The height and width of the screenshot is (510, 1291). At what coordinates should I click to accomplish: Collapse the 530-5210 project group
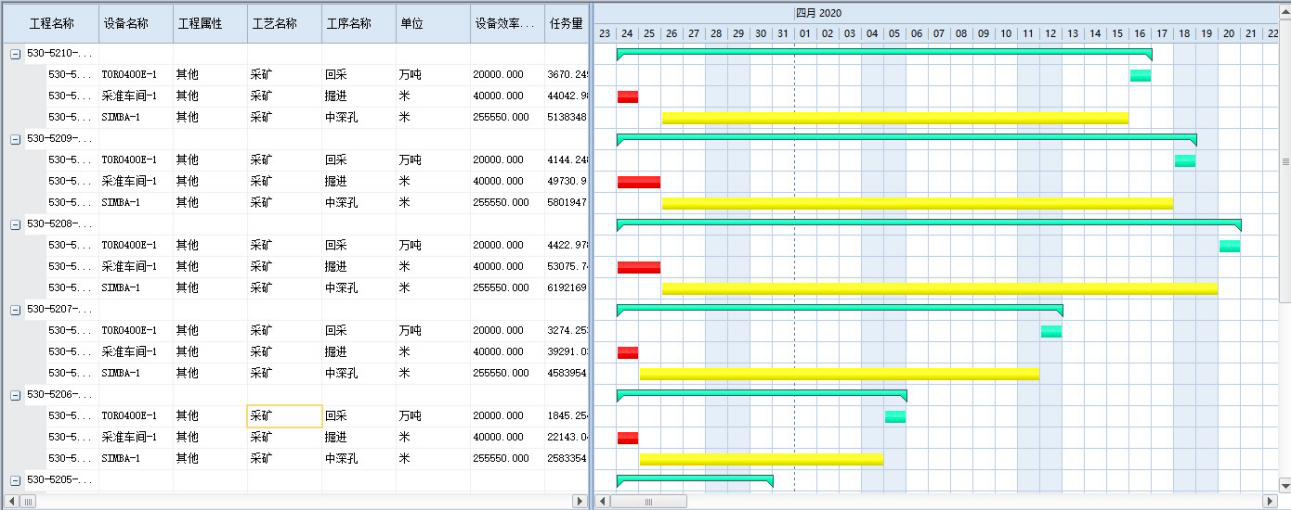pyautogui.click(x=15, y=54)
